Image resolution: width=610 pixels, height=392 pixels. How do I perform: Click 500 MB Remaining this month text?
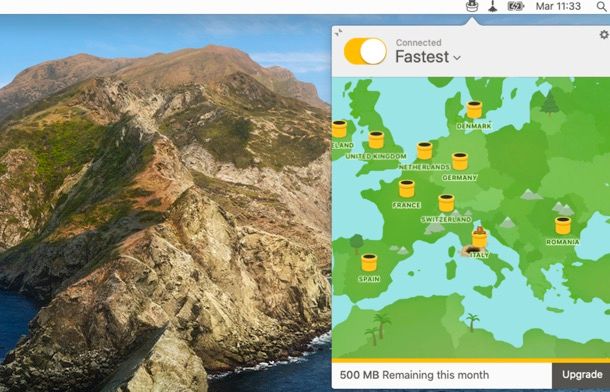pyautogui.click(x=414, y=375)
